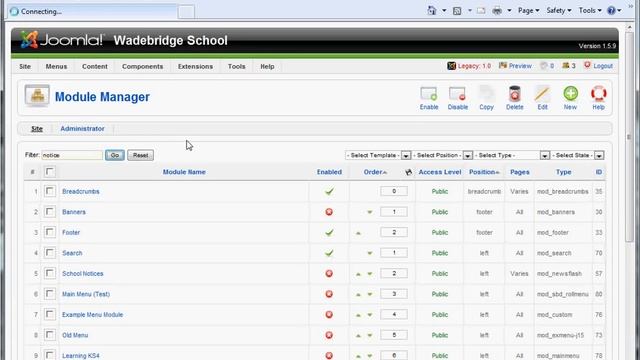Expand the Print icon dropdown arrow
The width and height of the screenshot is (640, 360).
tap(509, 11)
